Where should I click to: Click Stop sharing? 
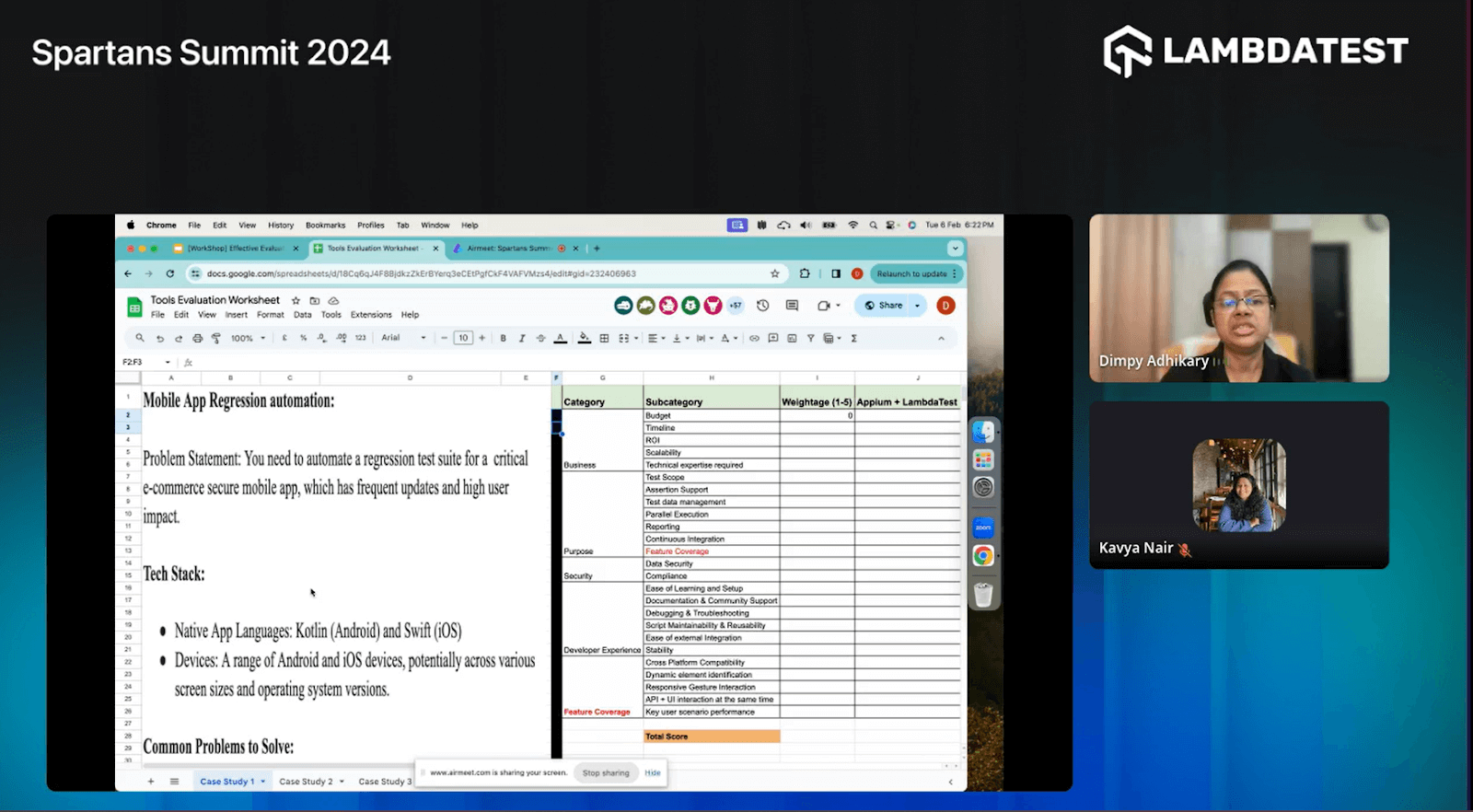tap(606, 773)
